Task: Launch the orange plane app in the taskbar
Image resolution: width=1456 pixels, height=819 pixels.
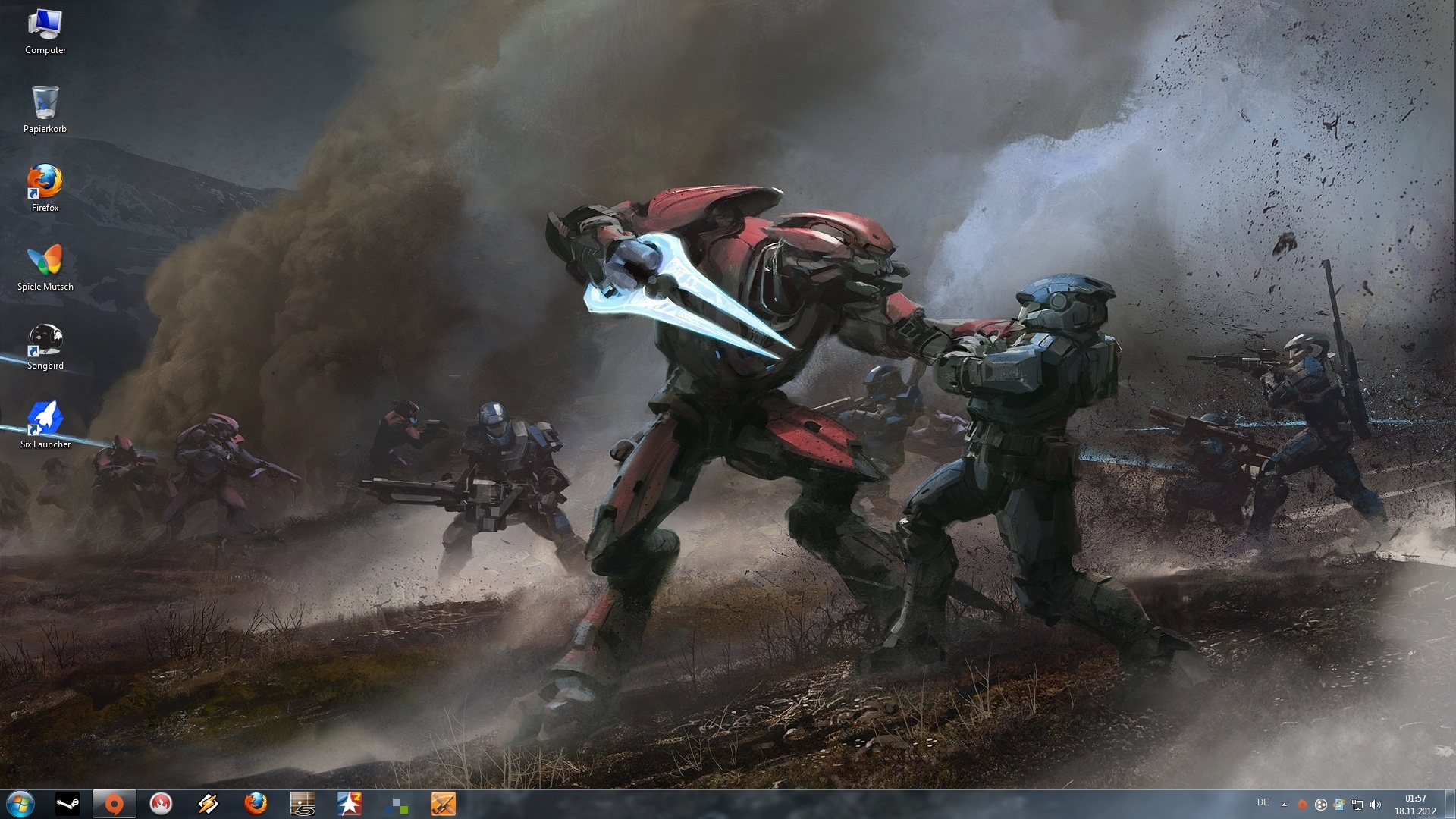Action: pyautogui.click(x=444, y=804)
